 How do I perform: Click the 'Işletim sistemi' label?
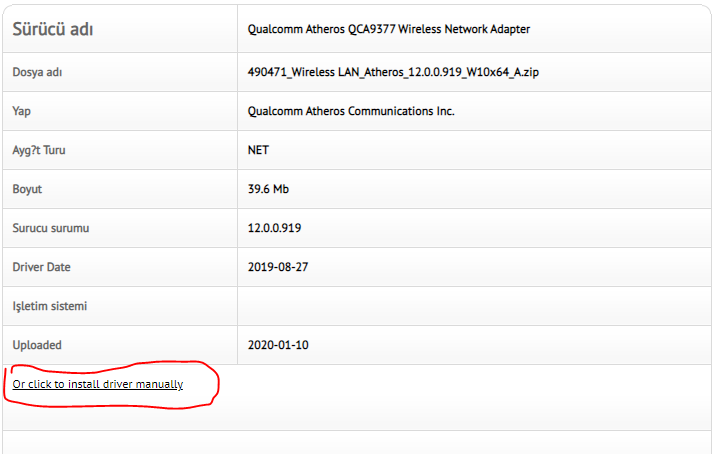tap(50, 306)
